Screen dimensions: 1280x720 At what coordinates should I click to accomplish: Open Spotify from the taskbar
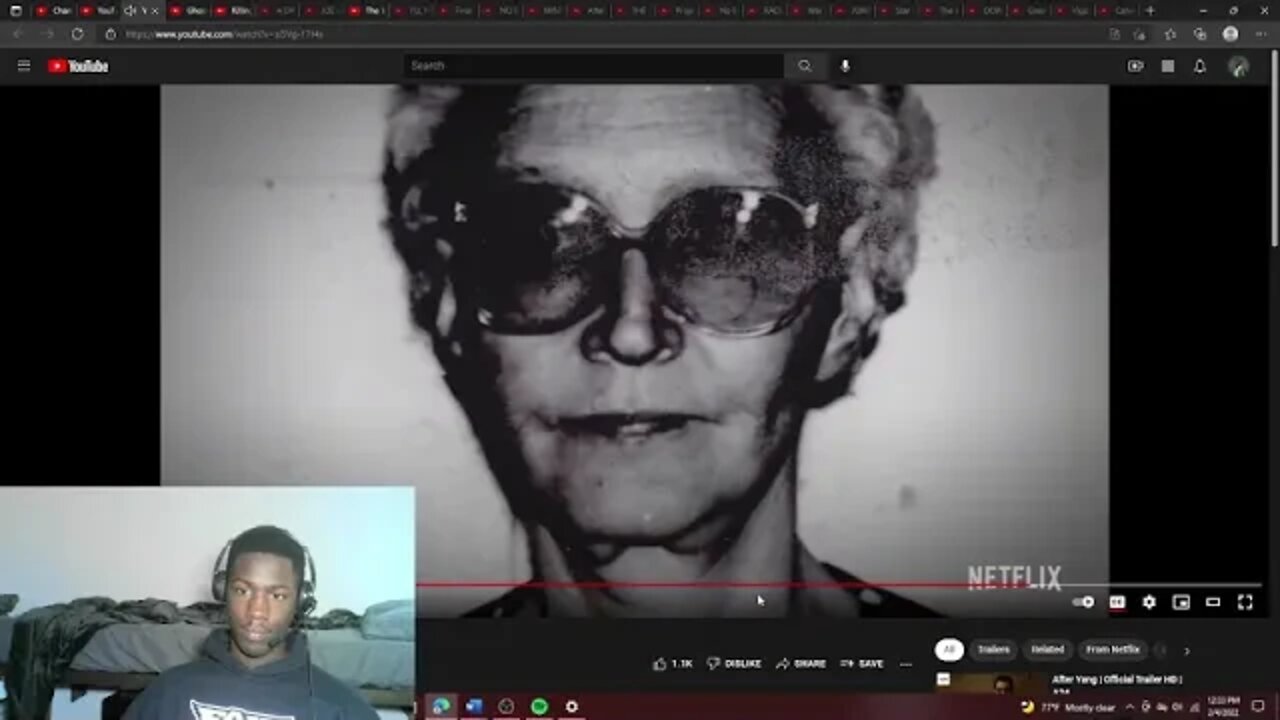click(539, 706)
